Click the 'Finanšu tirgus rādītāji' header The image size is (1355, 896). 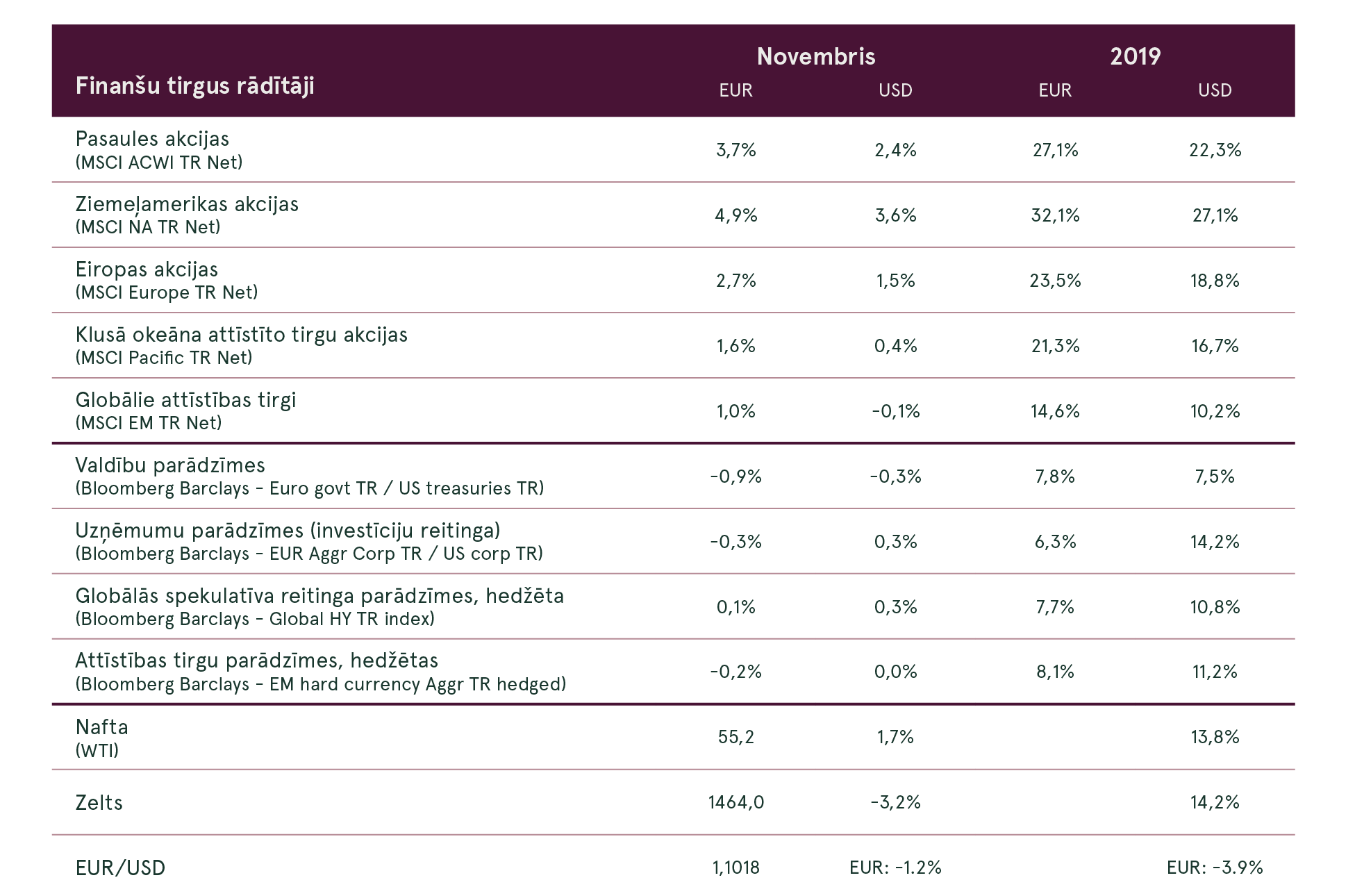pyautogui.click(x=194, y=86)
